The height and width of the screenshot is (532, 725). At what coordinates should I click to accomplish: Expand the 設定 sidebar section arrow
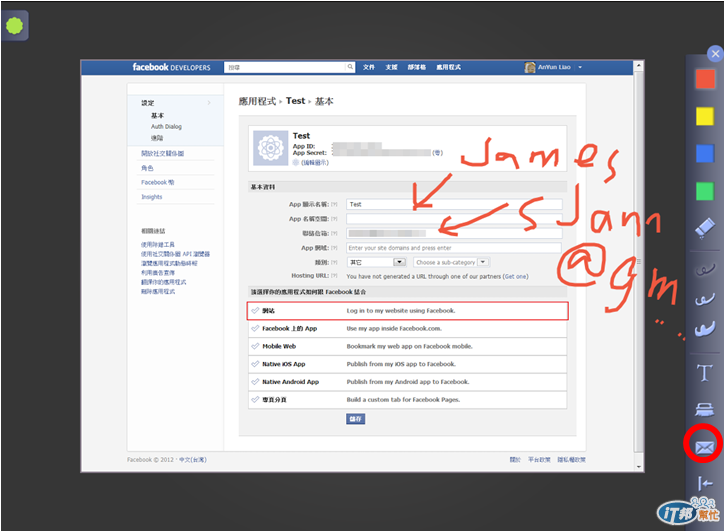tap(209, 103)
